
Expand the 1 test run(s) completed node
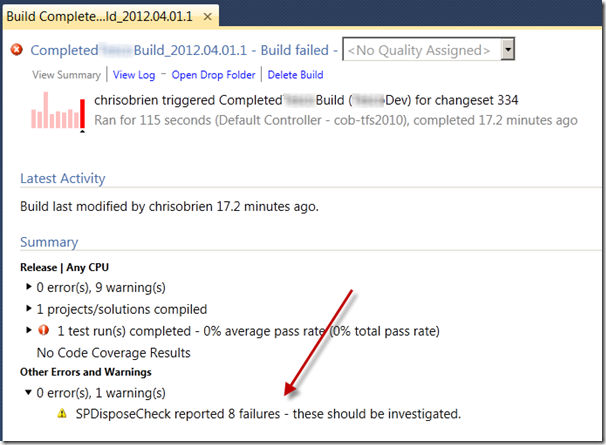pyautogui.click(x=28, y=330)
